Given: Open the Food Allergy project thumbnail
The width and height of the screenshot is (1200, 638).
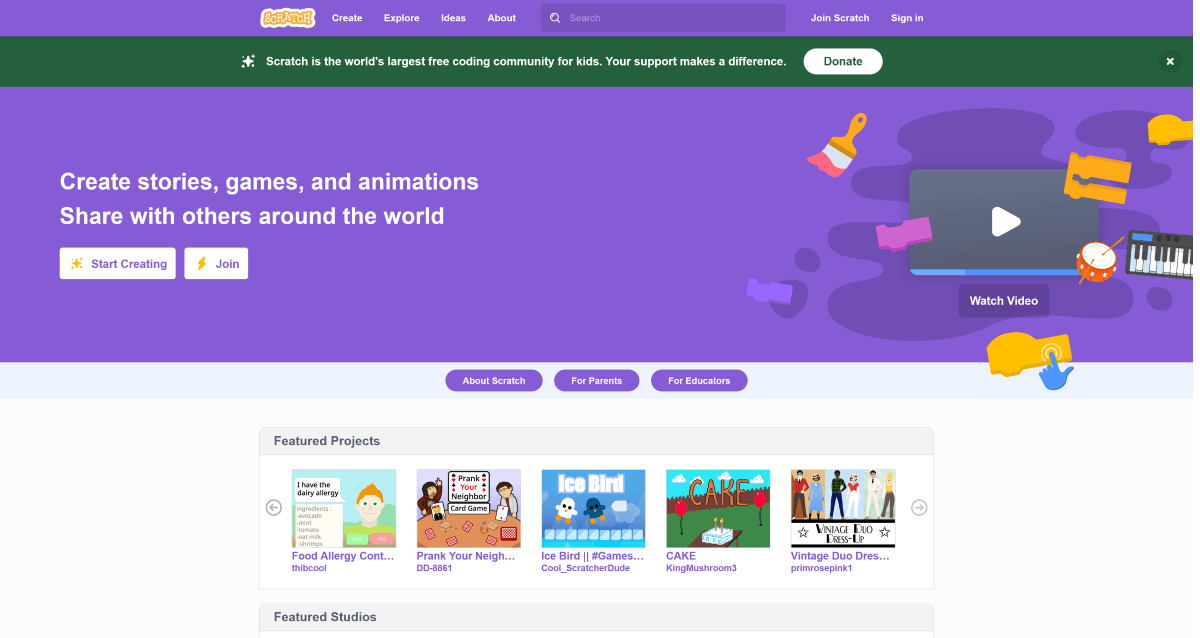Looking at the screenshot, I should point(344,508).
